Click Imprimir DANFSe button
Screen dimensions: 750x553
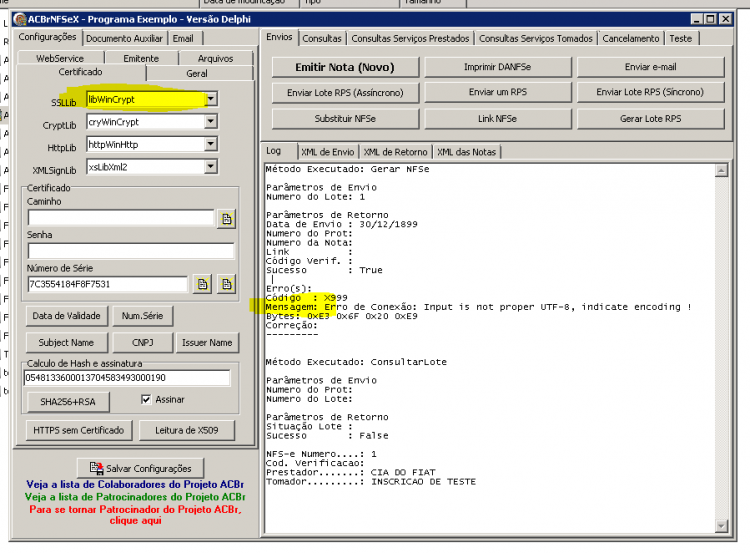tap(497, 67)
